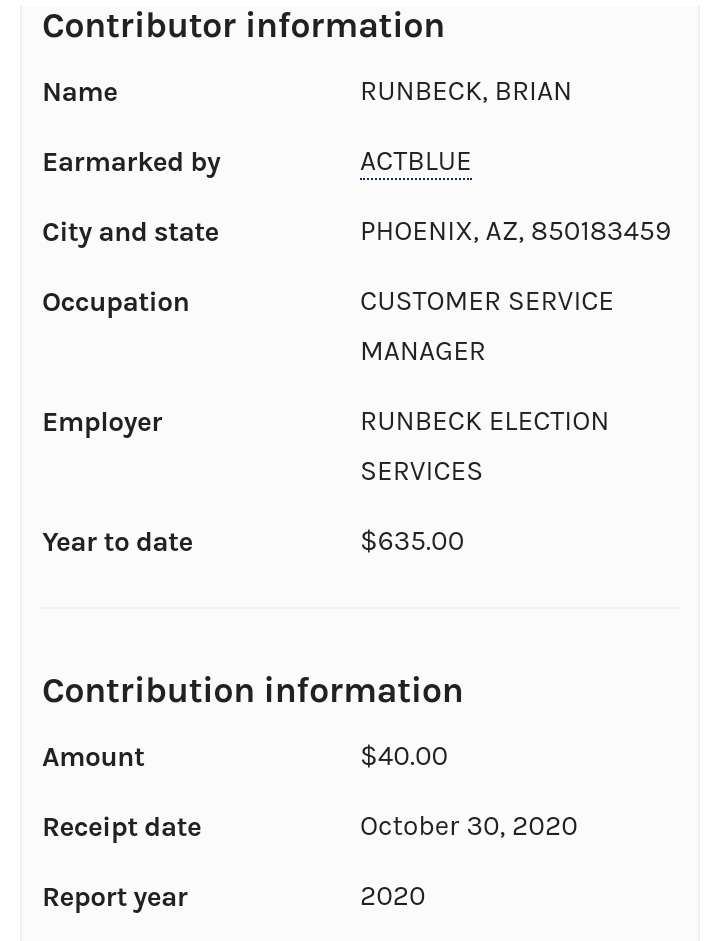The image size is (720, 941).
Task: Select the CUSTOMER SERVICE MANAGER occupation text
Action: pyautogui.click(x=486, y=326)
